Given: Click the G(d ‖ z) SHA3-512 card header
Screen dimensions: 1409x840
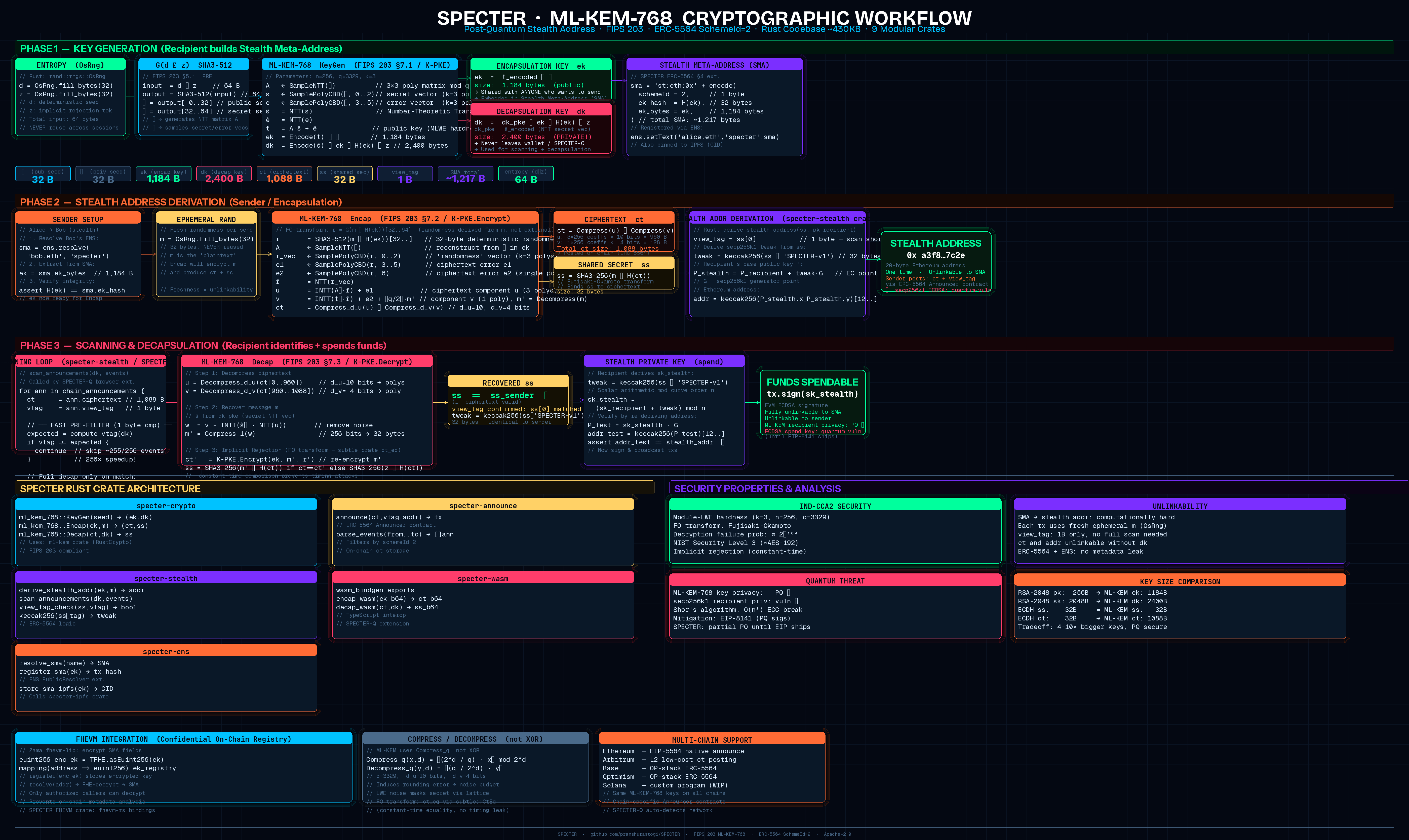Looking at the screenshot, I should [x=194, y=65].
